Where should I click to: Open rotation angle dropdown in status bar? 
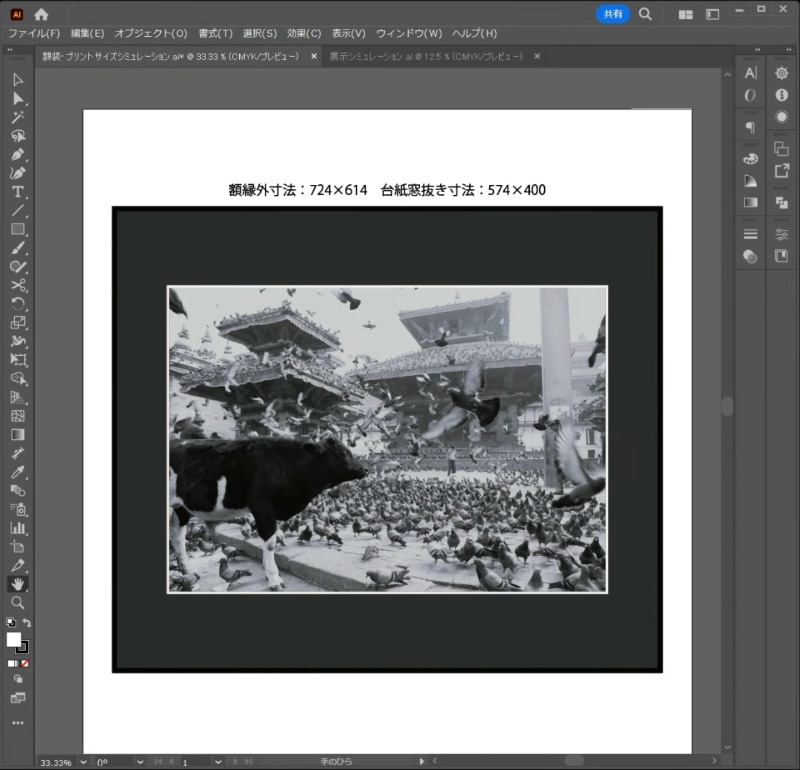(x=139, y=762)
